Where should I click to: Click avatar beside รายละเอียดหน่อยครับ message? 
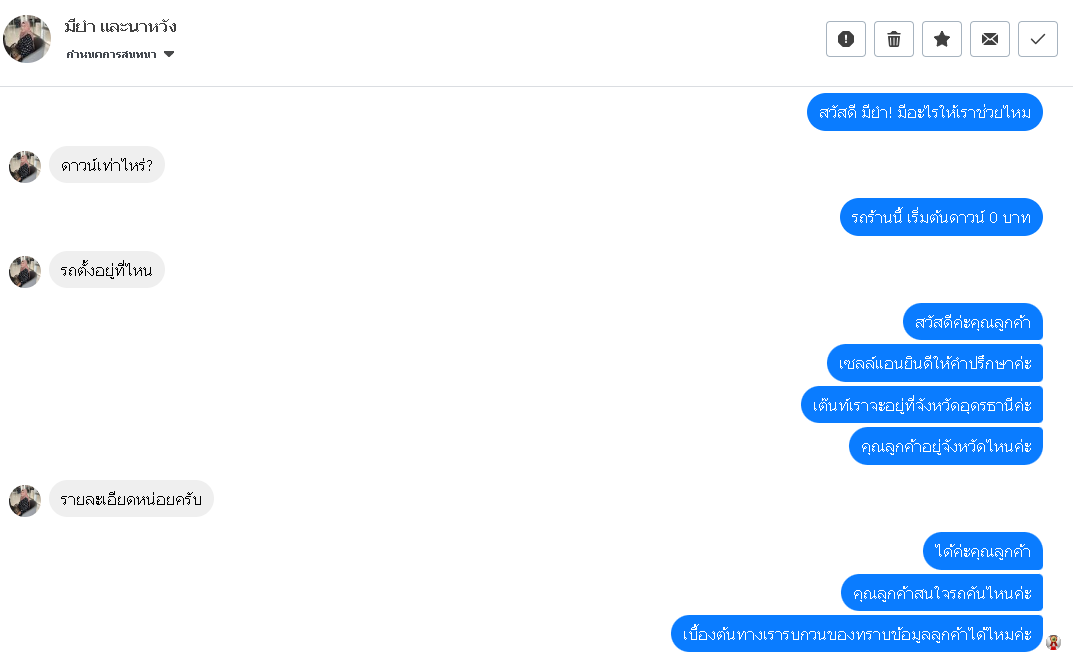tap(25, 501)
